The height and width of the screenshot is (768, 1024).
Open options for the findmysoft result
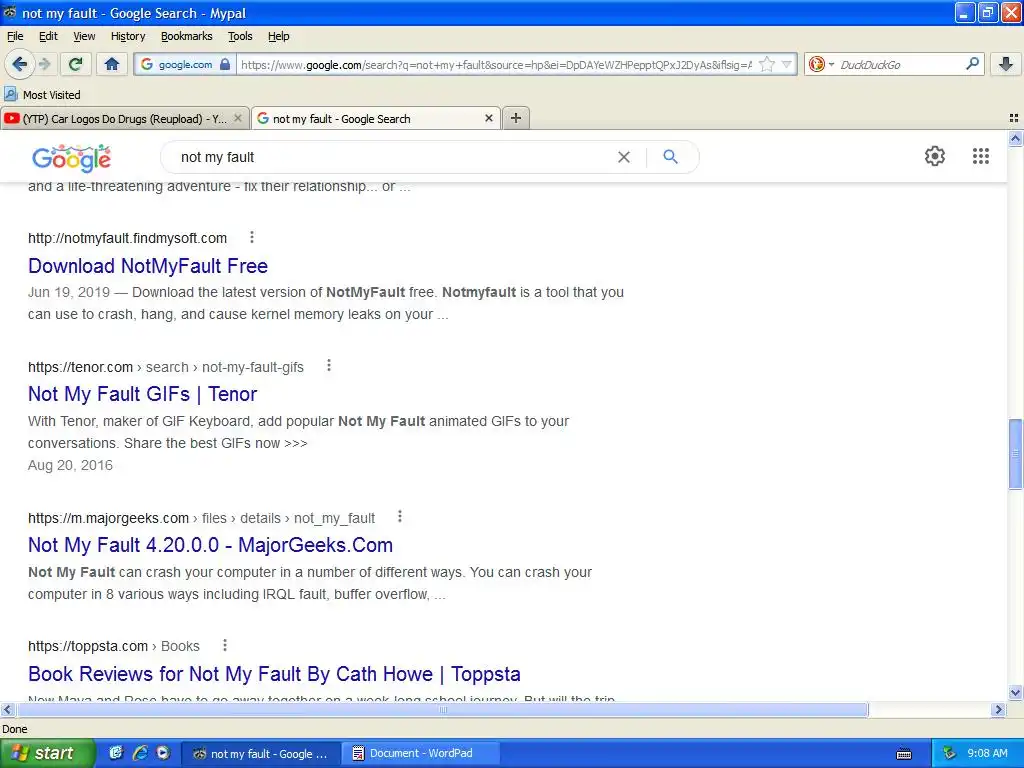point(252,237)
